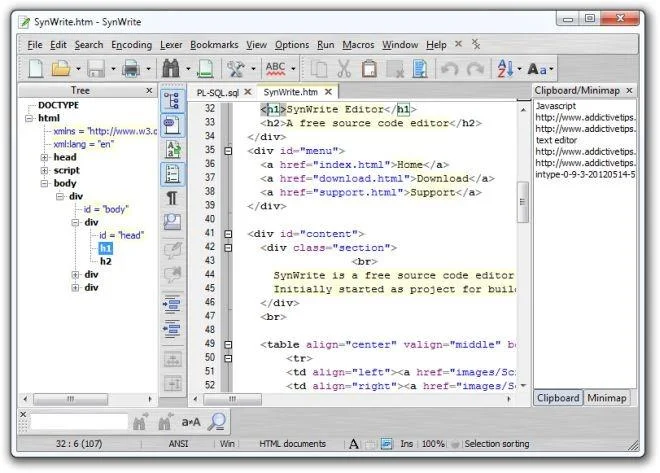660x473 pixels.
Task: Click the ABC spell check icon
Action: (x=275, y=68)
